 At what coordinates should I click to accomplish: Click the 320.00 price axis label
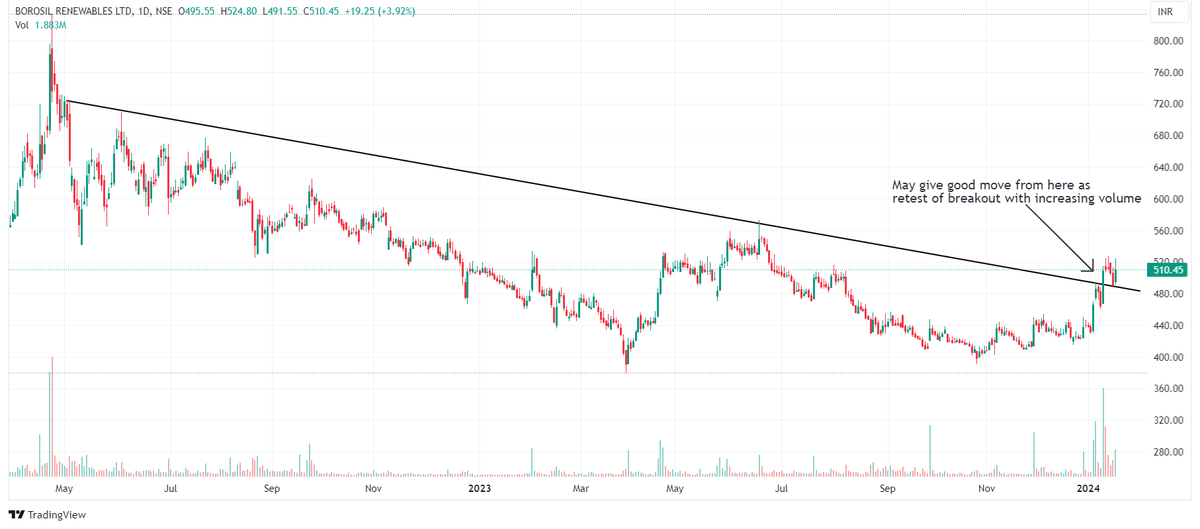tap(1167, 421)
